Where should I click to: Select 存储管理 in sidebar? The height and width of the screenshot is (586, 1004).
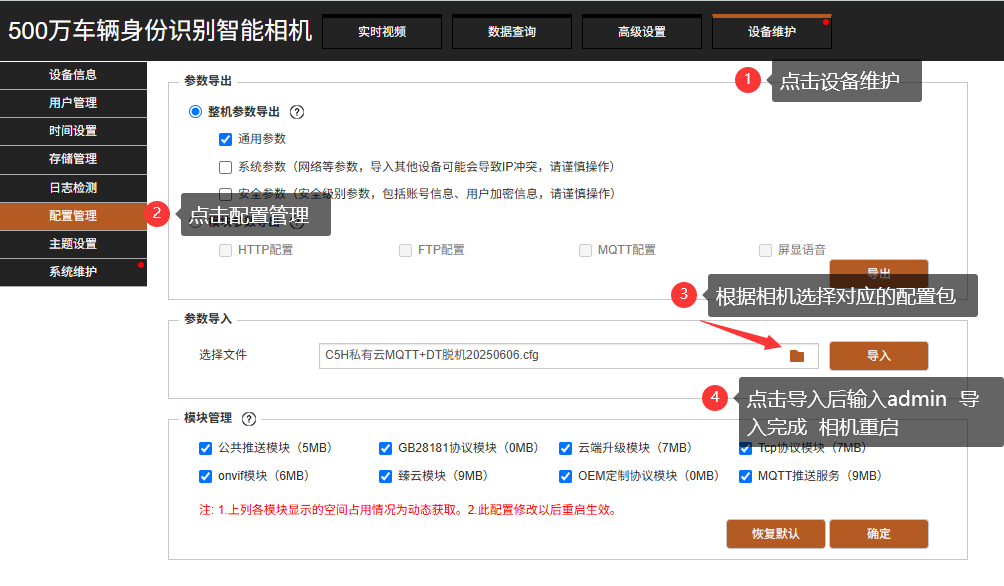tap(73, 159)
